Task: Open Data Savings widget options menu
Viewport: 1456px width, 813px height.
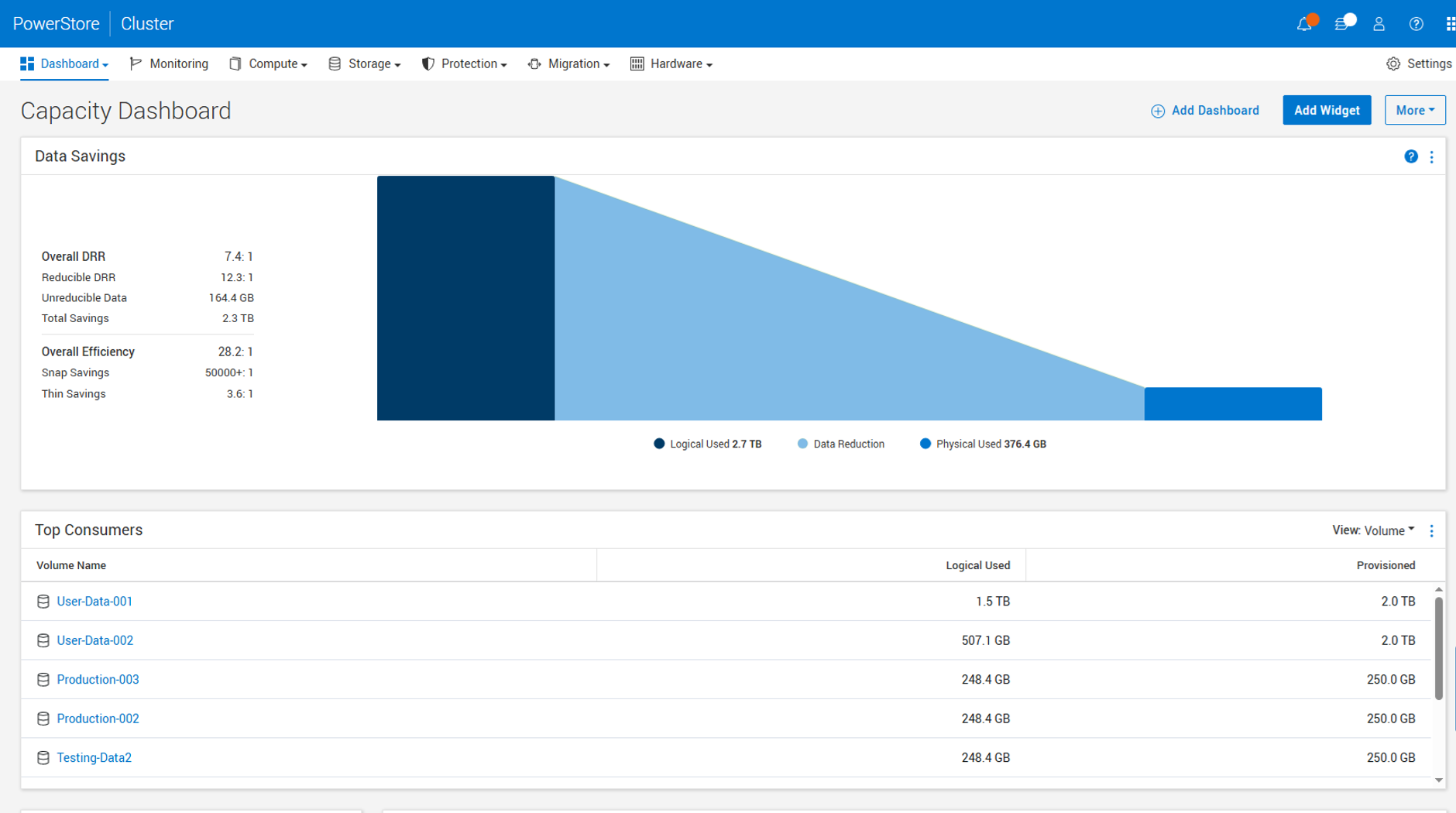Action: tap(1431, 157)
